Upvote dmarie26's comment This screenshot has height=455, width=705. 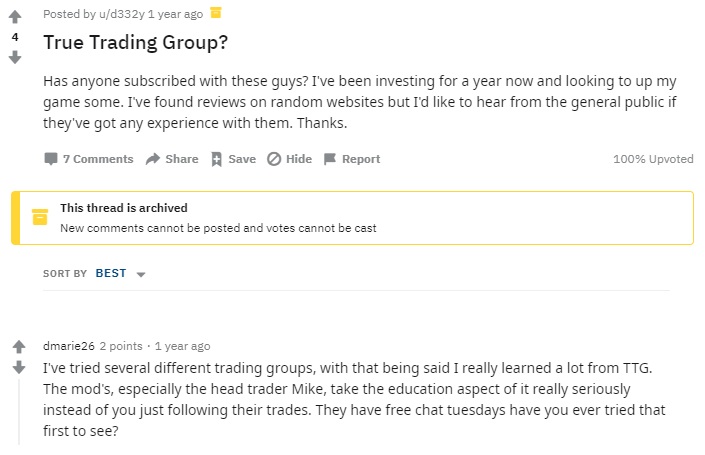pos(19,347)
